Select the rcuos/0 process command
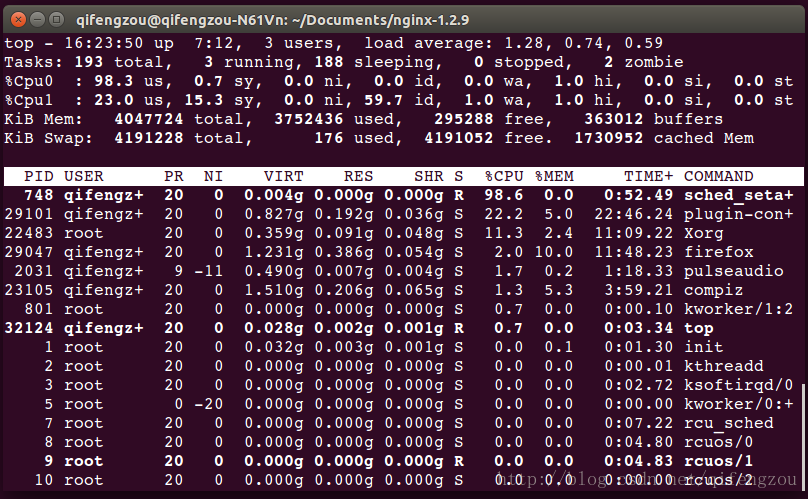The height and width of the screenshot is (499, 808). [x=718, y=442]
